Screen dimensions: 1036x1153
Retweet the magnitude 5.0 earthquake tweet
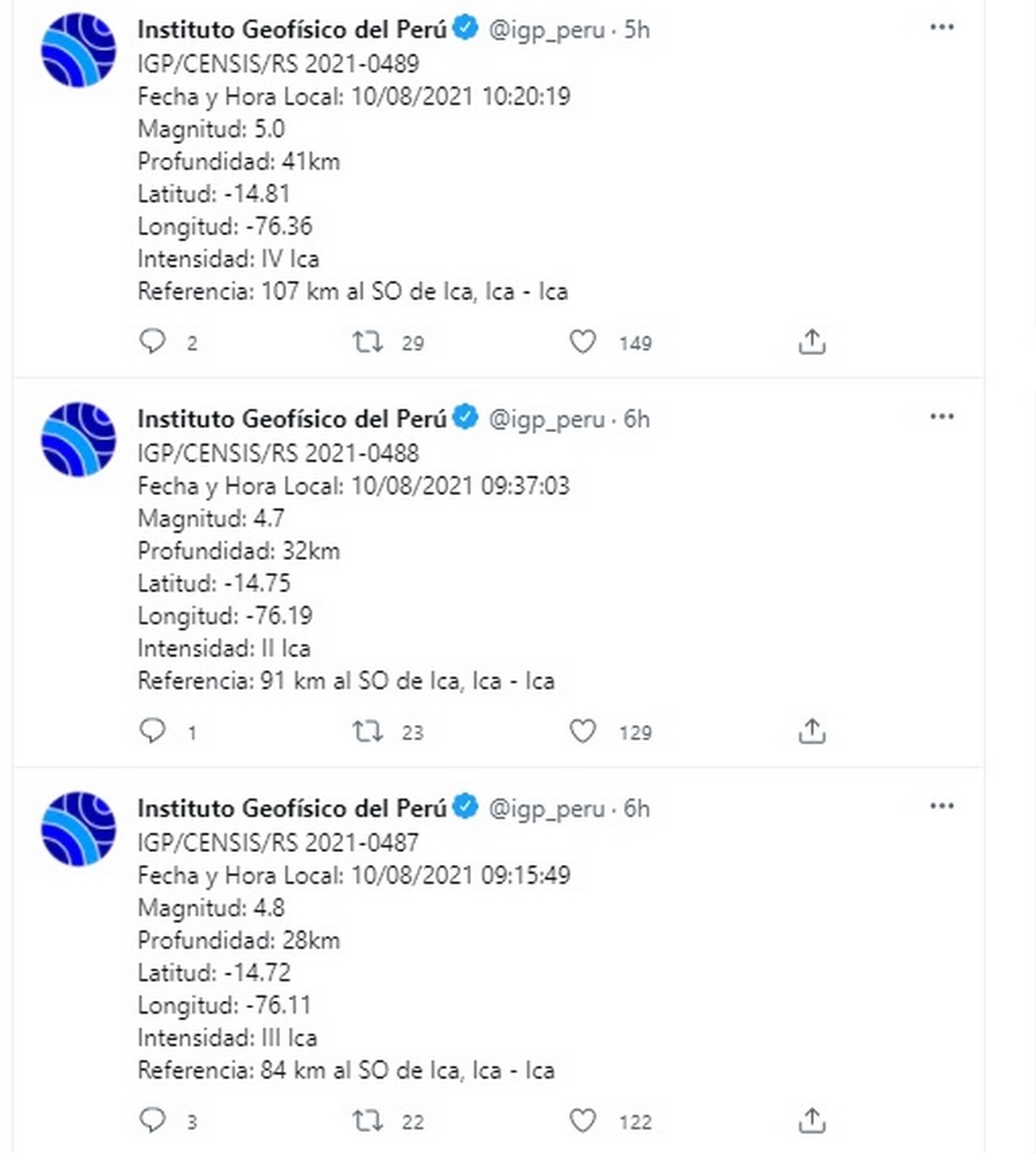pos(367,342)
